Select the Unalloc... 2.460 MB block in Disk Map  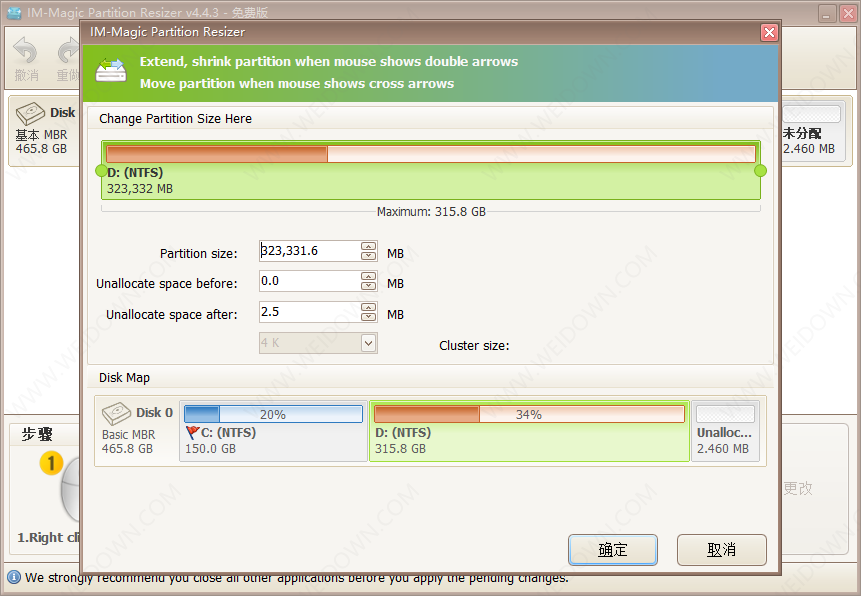tap(726, 431)
